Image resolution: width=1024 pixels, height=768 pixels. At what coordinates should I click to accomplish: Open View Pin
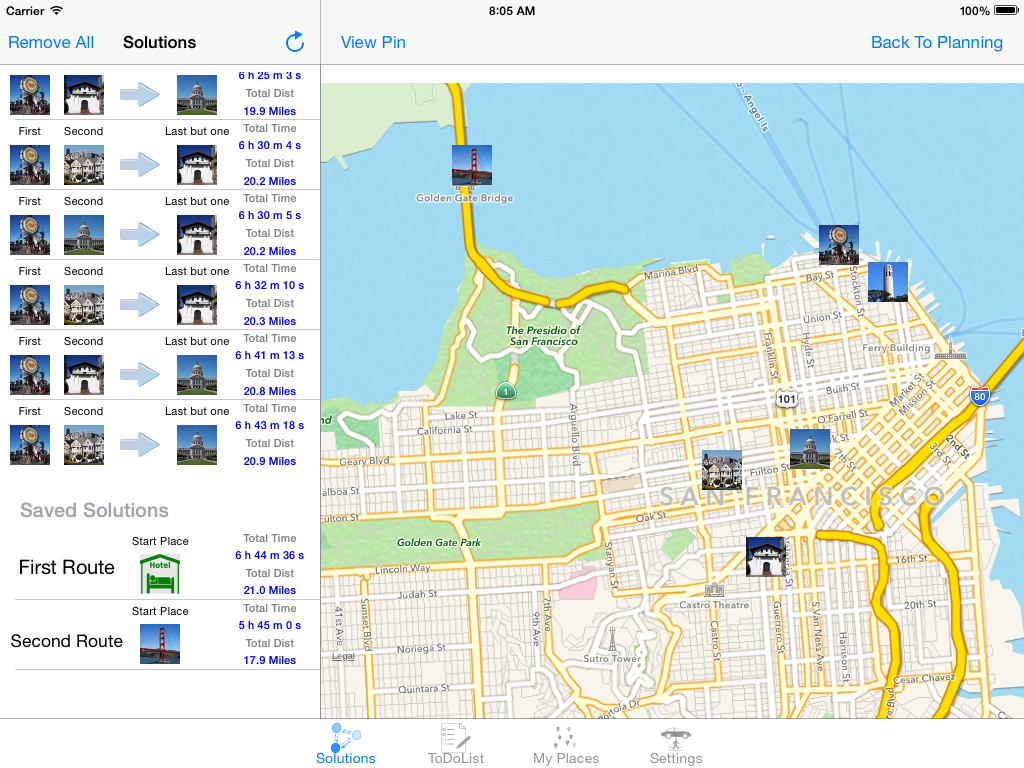click(373, 42)
